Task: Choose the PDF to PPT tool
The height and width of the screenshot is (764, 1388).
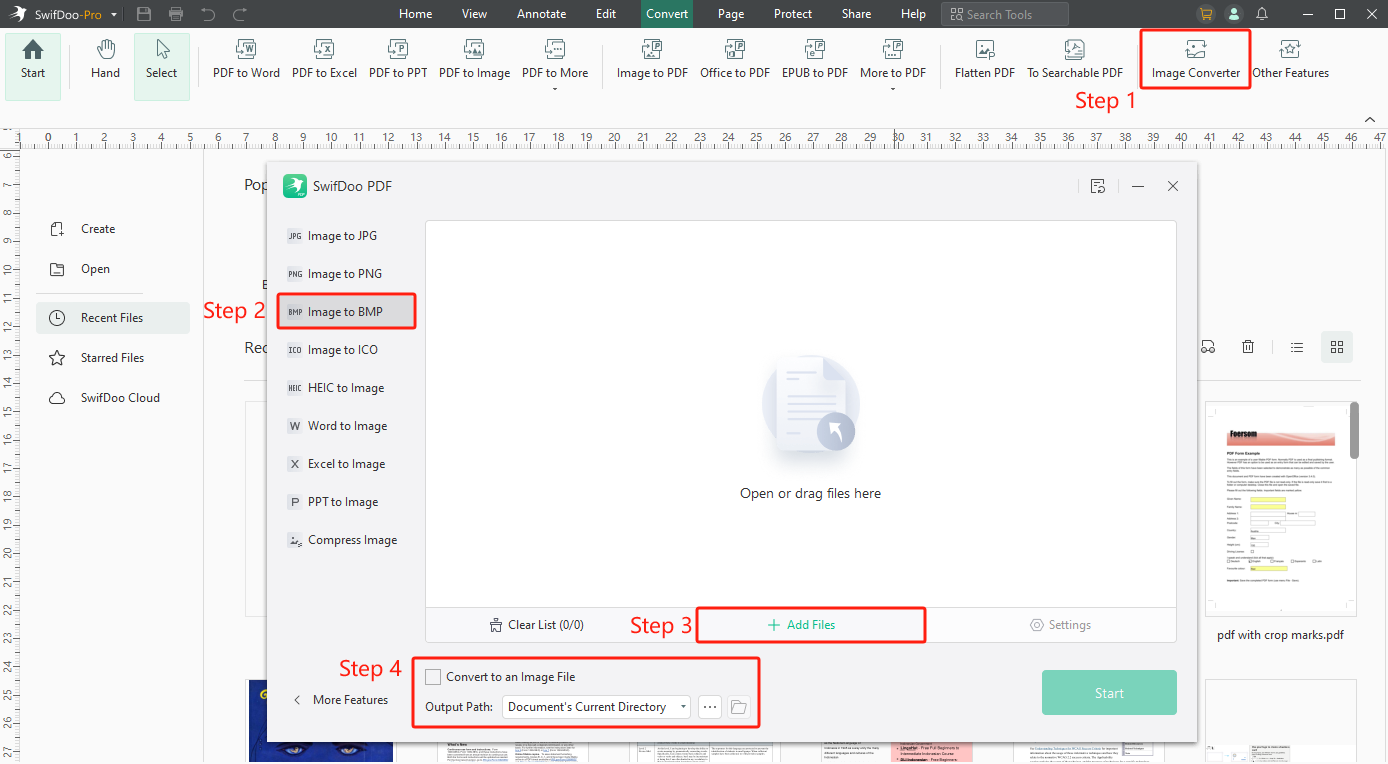Action: (398, 61)
